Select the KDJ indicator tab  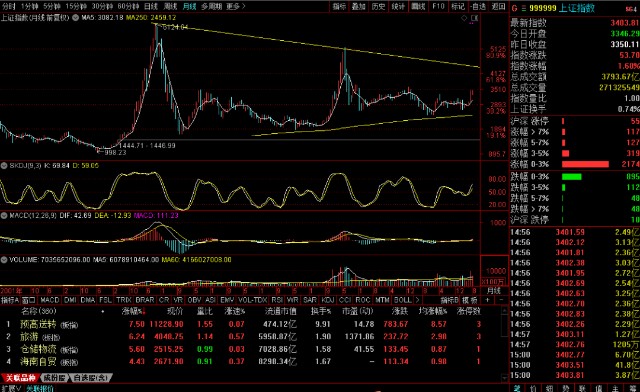pos(328,300)
